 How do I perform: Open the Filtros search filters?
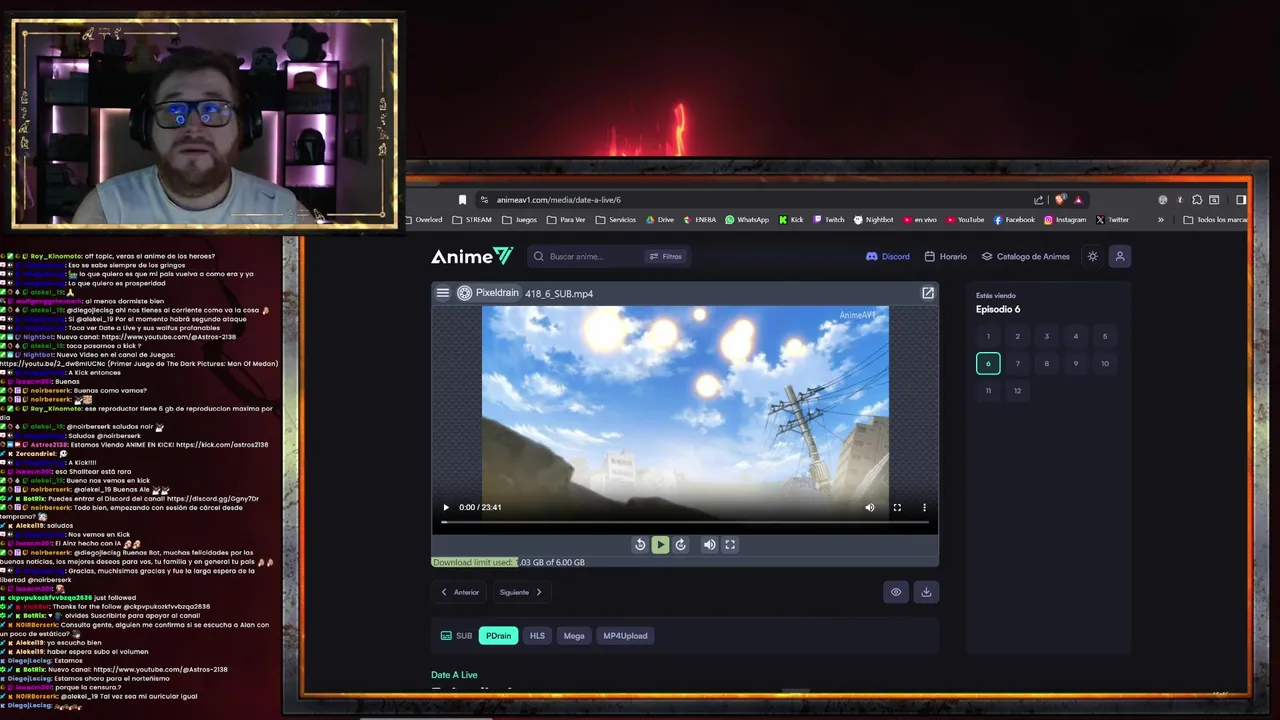coord(666,256)
